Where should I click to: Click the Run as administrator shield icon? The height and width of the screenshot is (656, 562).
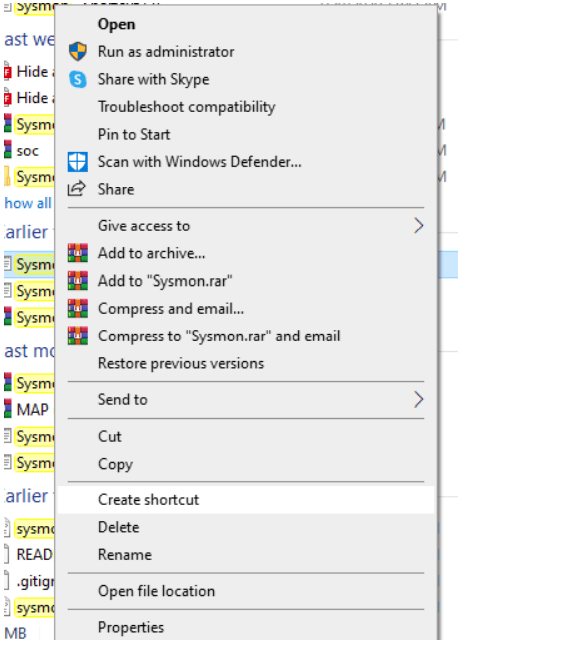pyautogui.click(x=78, y=51)
